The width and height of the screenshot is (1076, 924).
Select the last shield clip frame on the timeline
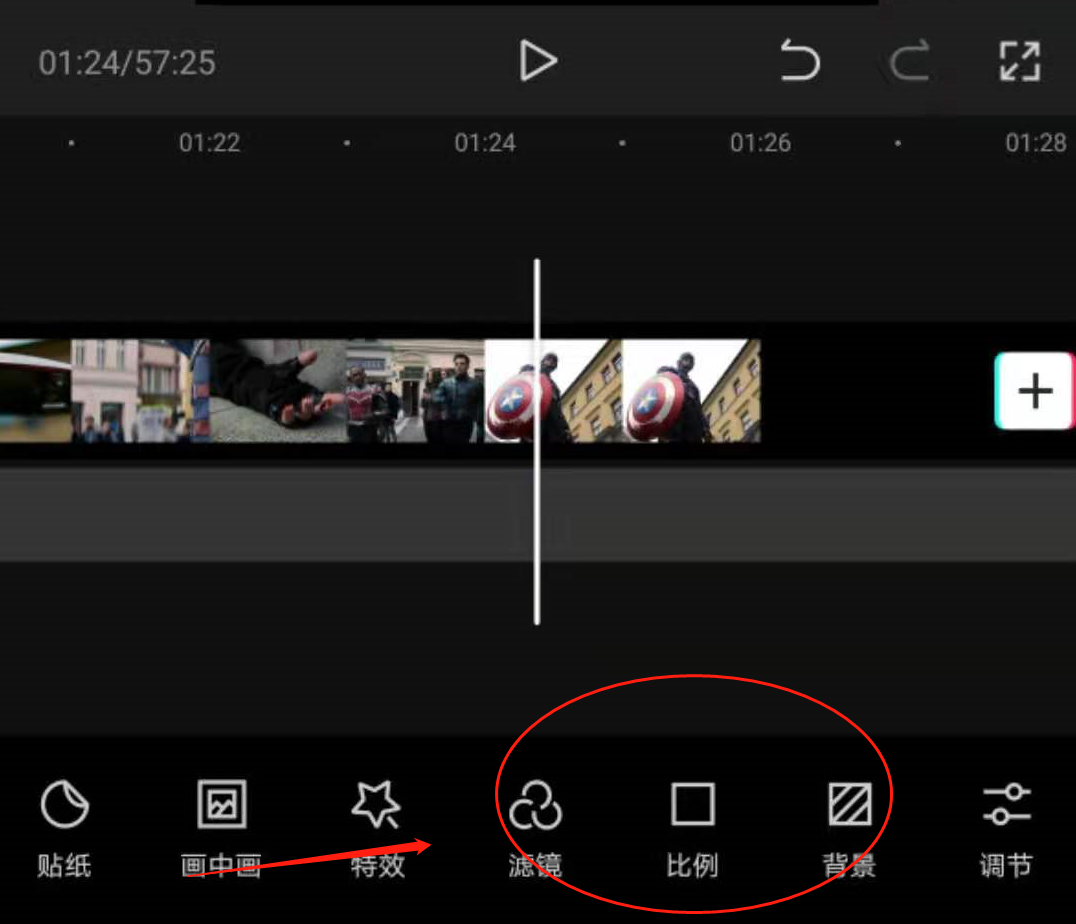pos(691,391)
